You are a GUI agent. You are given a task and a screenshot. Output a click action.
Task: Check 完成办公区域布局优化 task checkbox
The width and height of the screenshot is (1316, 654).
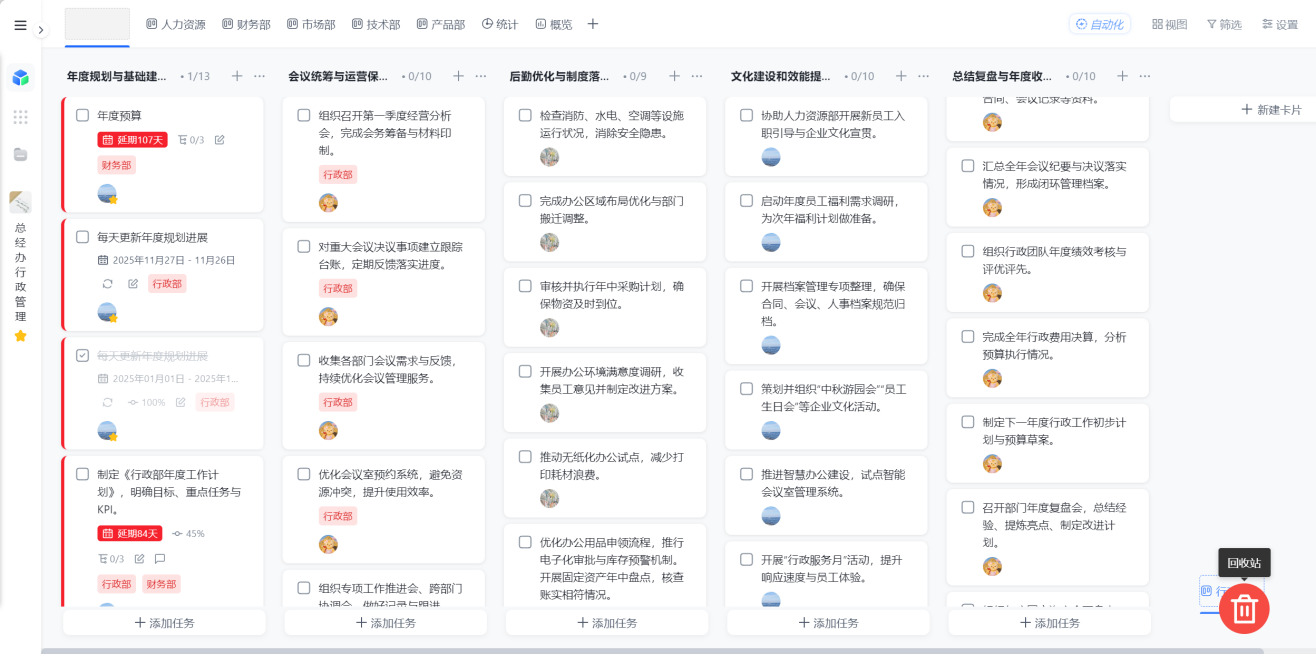point(525,200)
